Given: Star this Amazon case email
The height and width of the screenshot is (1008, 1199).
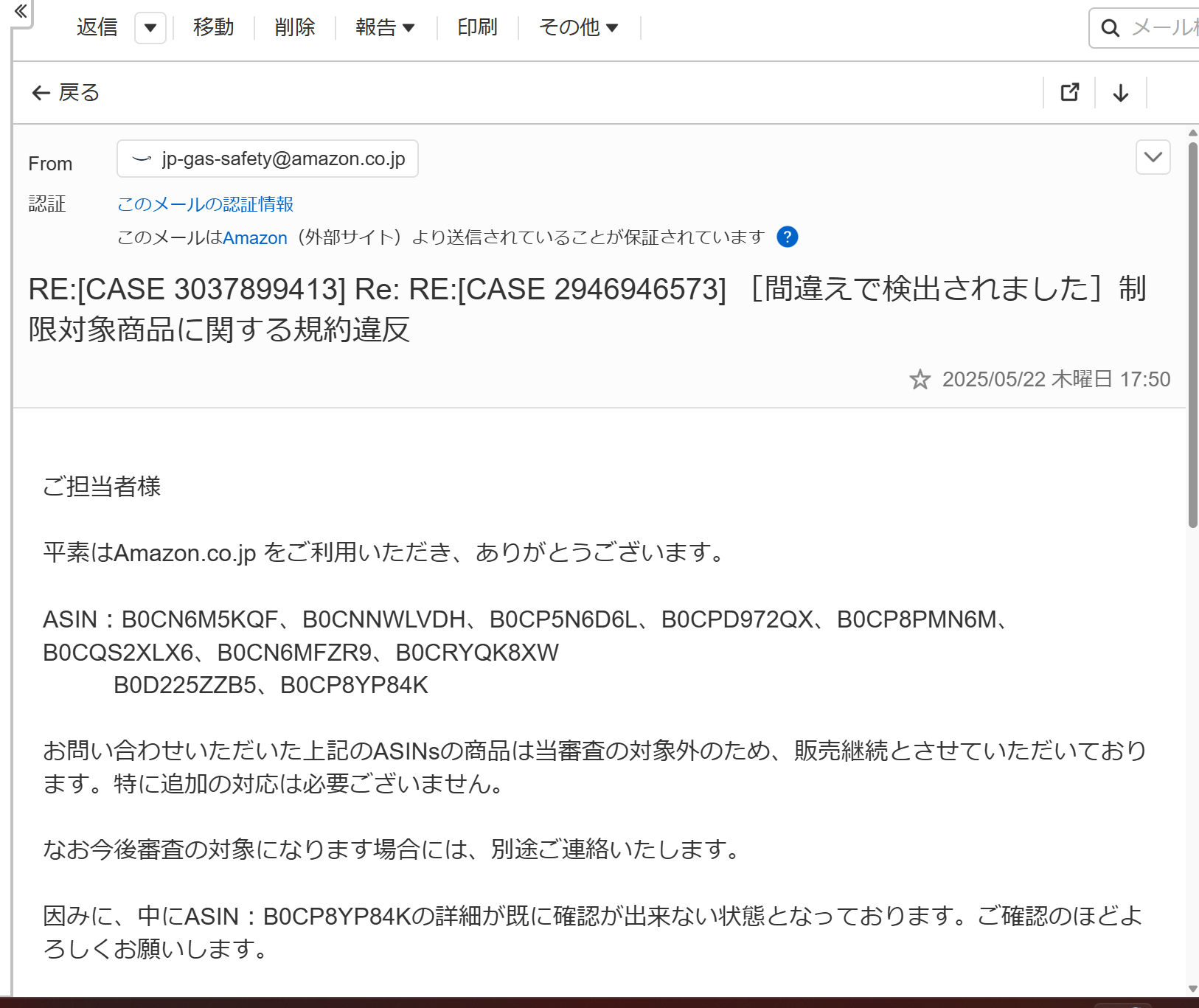Looking at the screenshot, I should tap(920, 379).
